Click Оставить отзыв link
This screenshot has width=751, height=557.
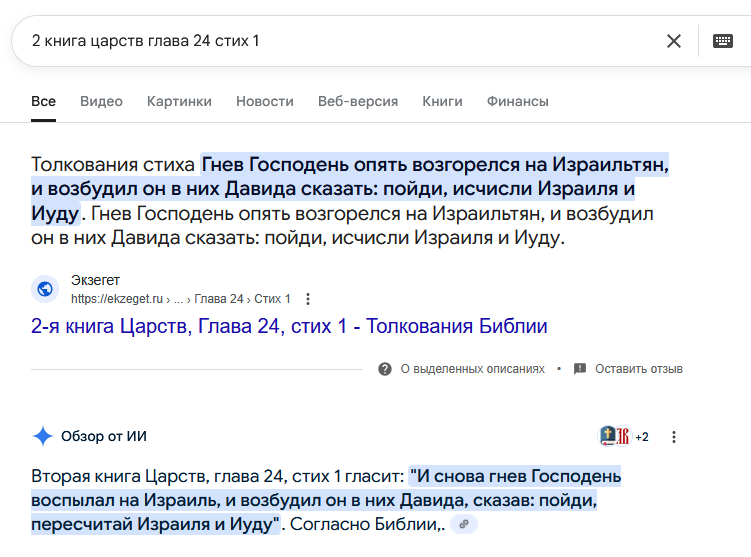click(639, 369)
